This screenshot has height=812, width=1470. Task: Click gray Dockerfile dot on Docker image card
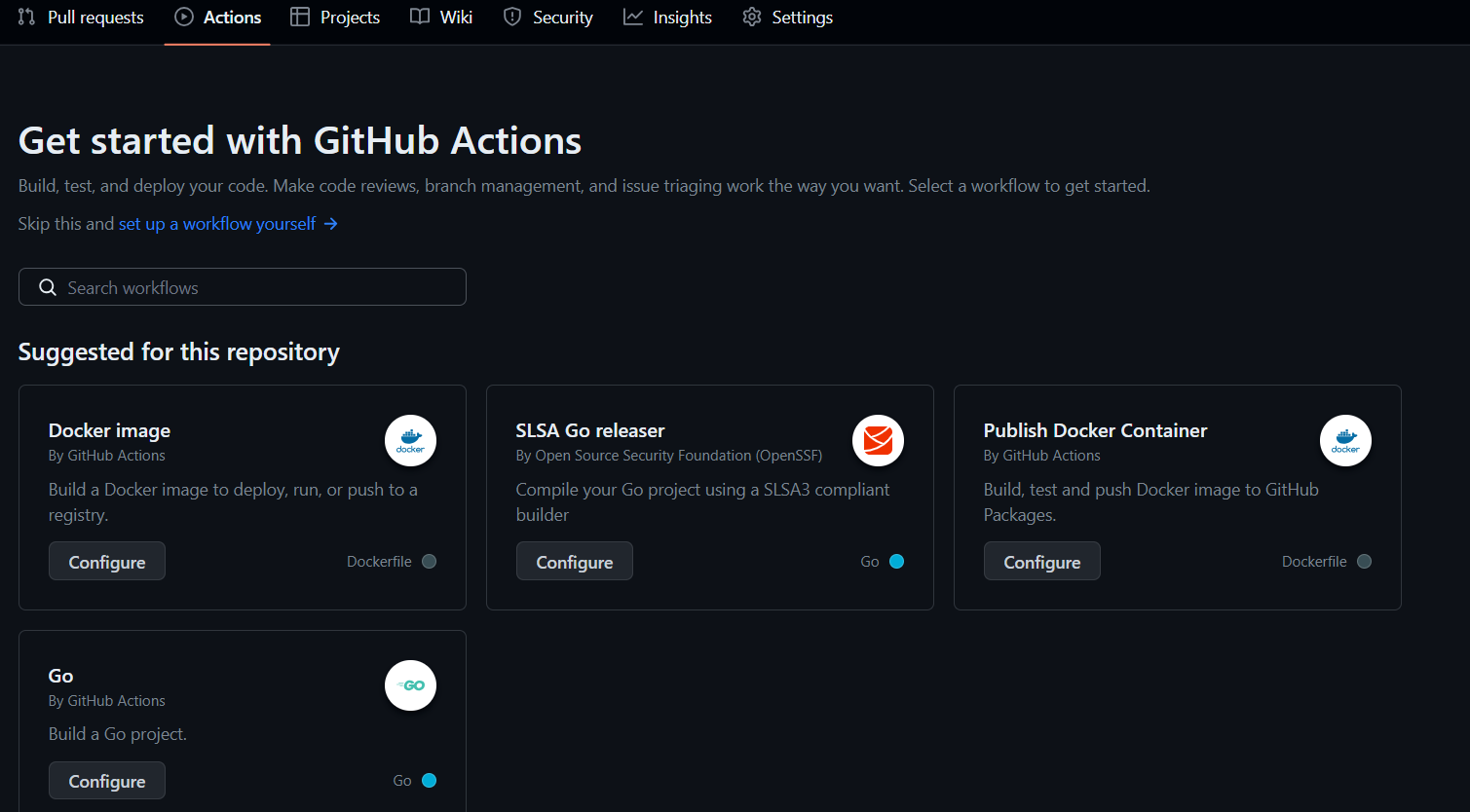click(430, 562)
